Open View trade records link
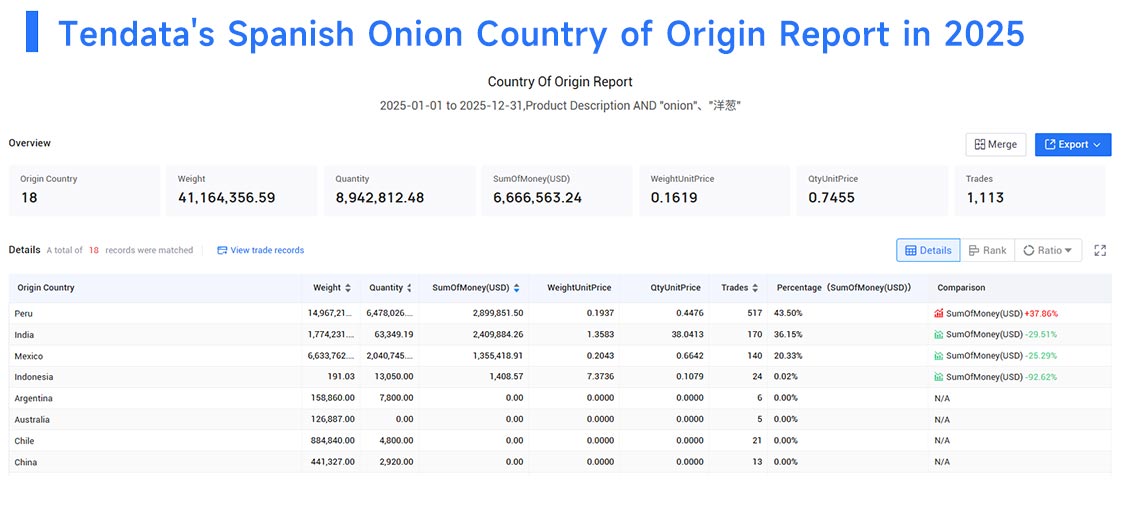This screenshot has width=1123, height=523. click(x=261, y=250)
